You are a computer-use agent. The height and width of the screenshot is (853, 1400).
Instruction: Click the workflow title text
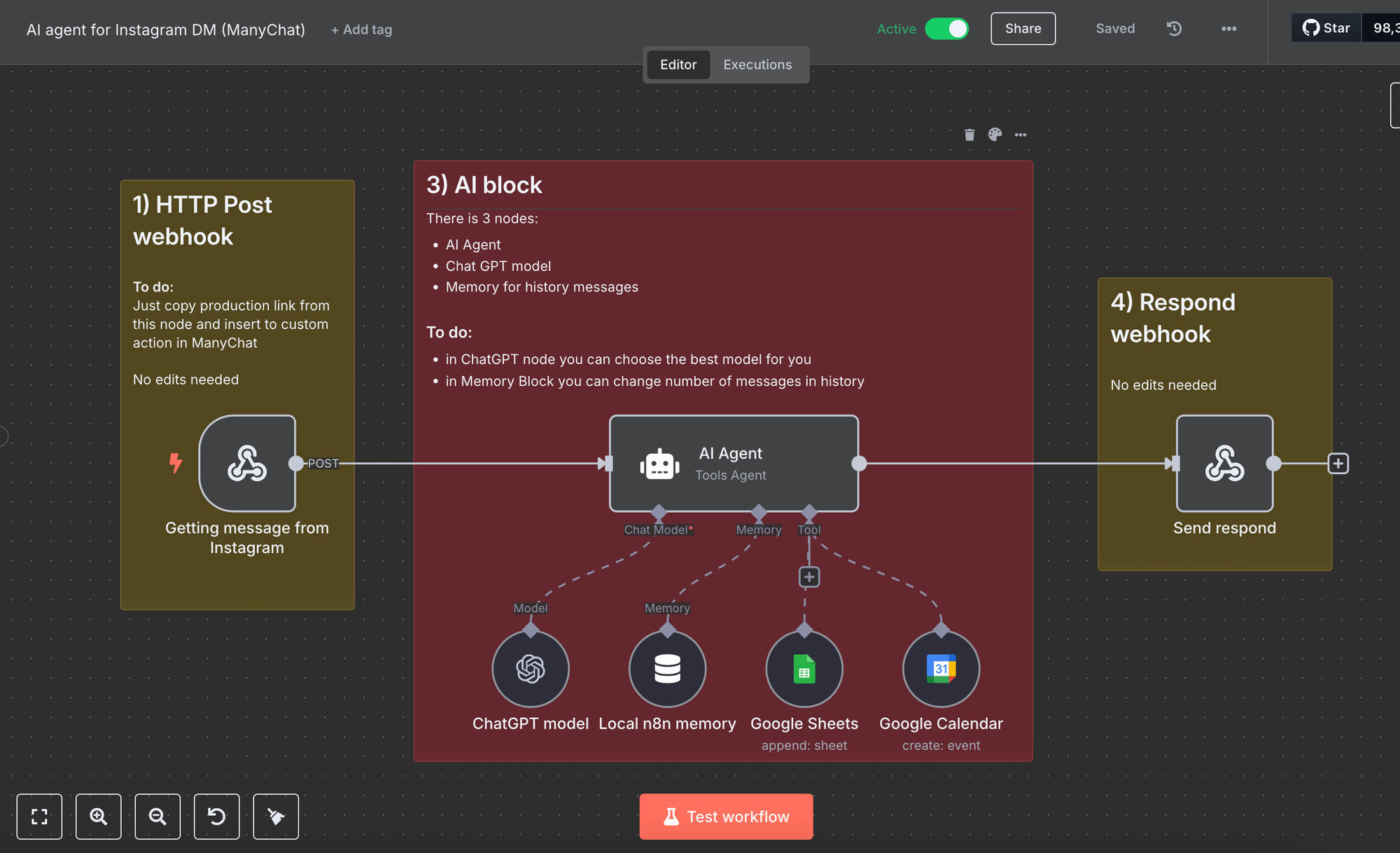(166, 29)
